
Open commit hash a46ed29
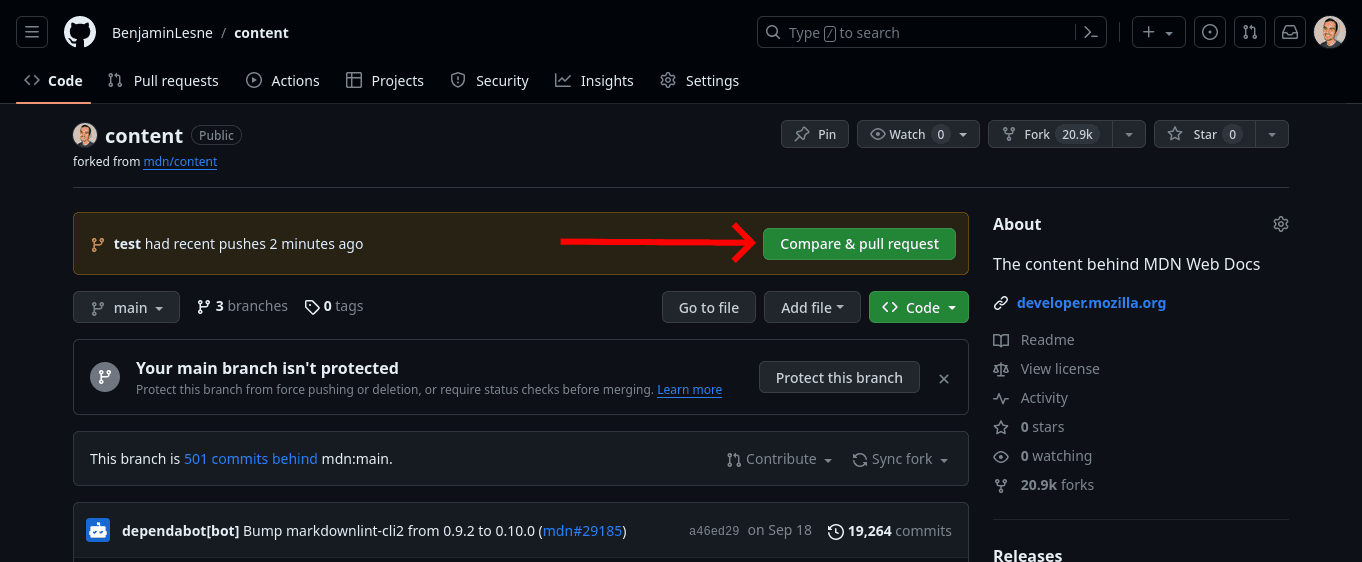tap(714, 531)
